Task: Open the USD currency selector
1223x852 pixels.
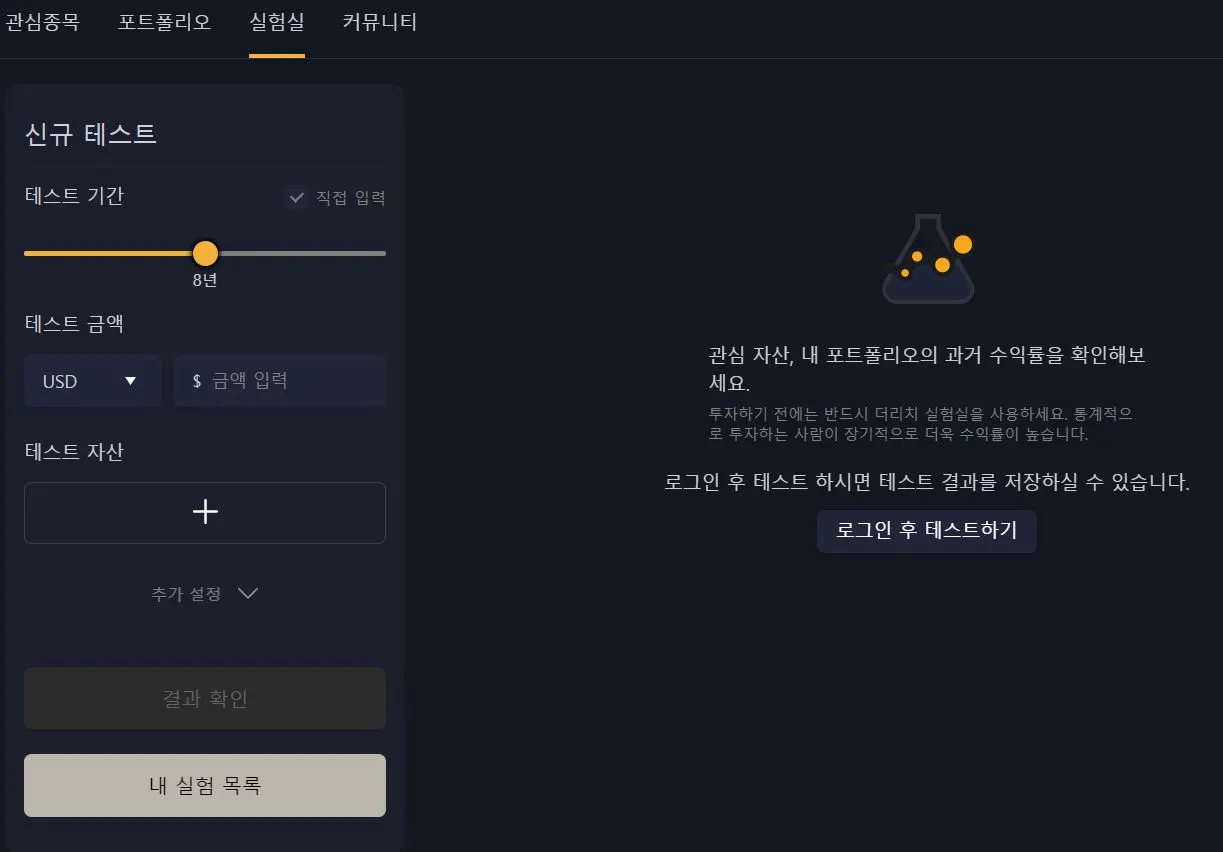Action: [92, 380]
